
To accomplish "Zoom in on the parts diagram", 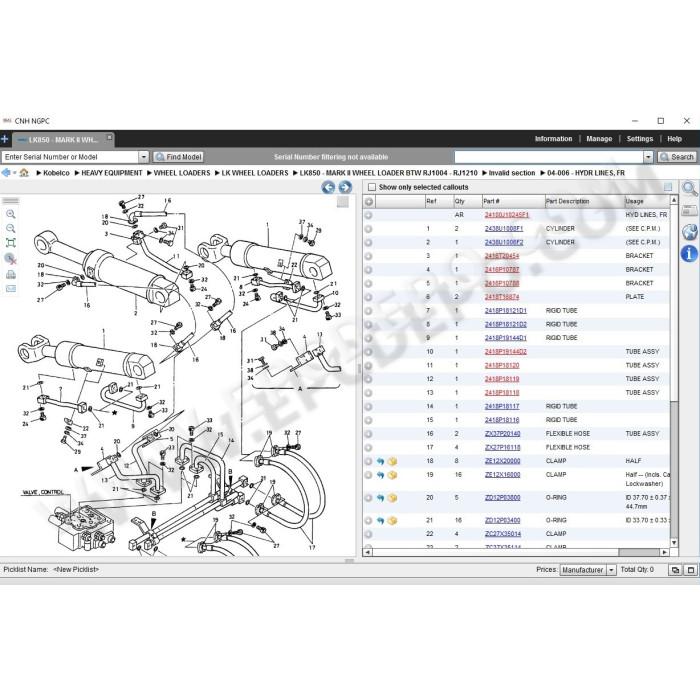I will 11,214.
